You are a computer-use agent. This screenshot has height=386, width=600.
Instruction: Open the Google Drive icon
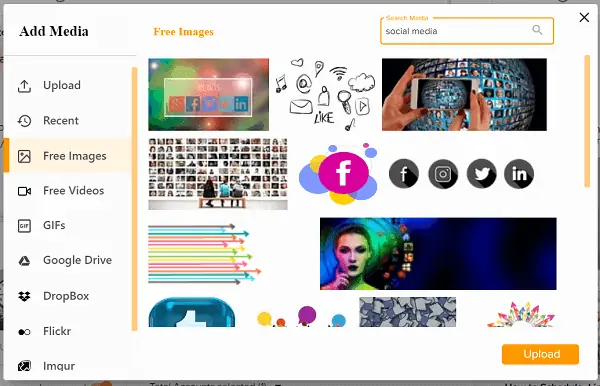click(24, 261)
